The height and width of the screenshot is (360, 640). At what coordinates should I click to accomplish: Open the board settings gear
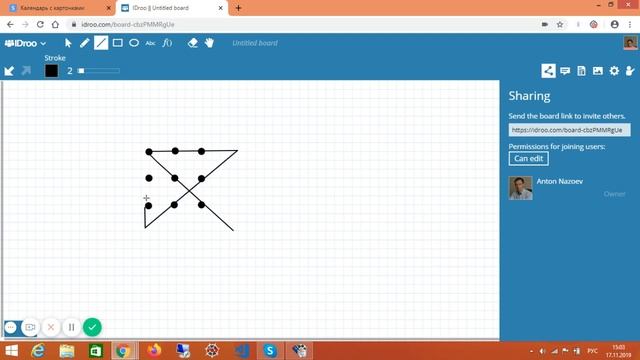pos(614,71)
